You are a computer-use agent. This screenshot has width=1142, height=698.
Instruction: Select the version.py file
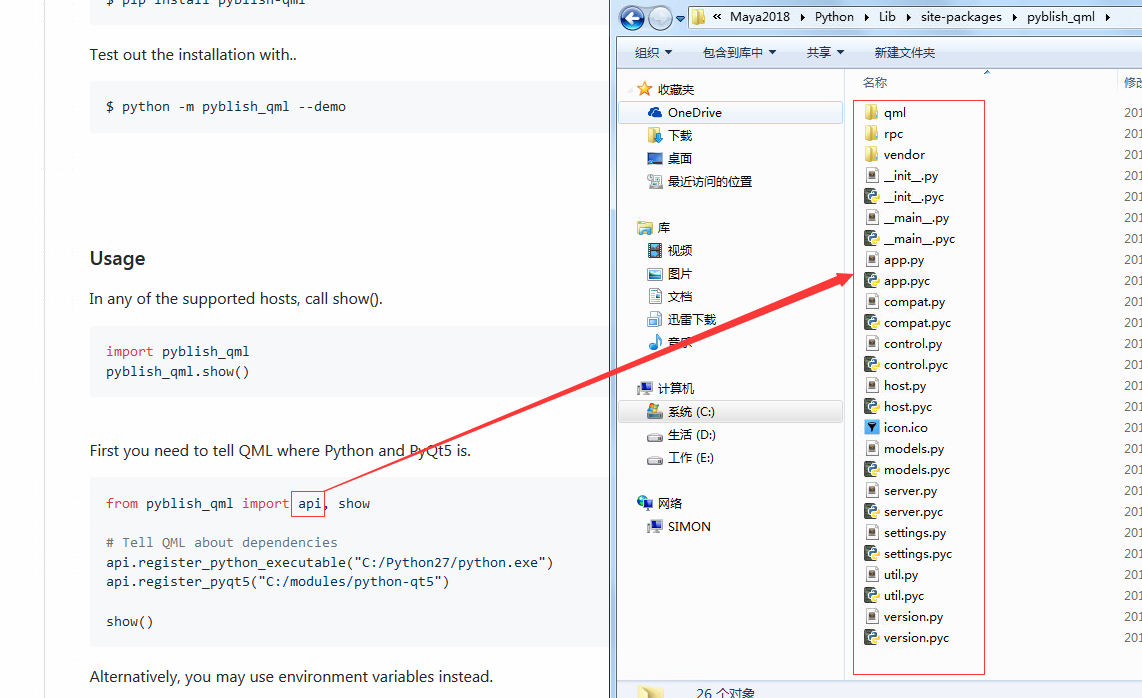coord(904,617)
